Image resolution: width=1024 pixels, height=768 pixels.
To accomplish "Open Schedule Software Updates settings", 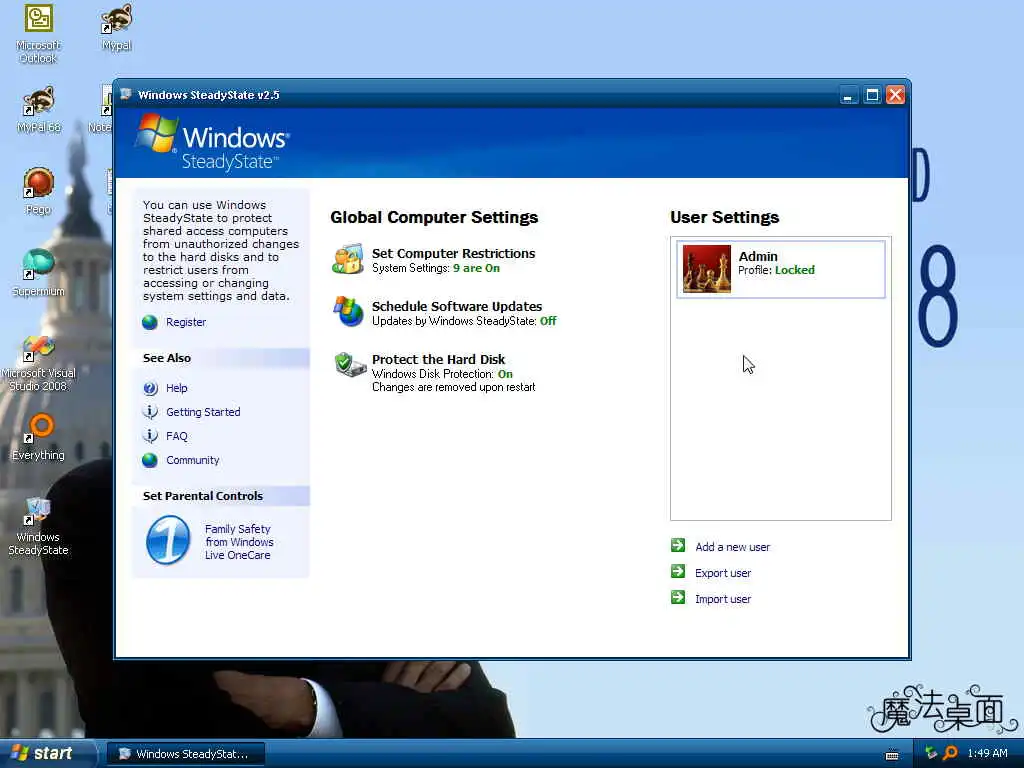I will click(x=456, y=306).
